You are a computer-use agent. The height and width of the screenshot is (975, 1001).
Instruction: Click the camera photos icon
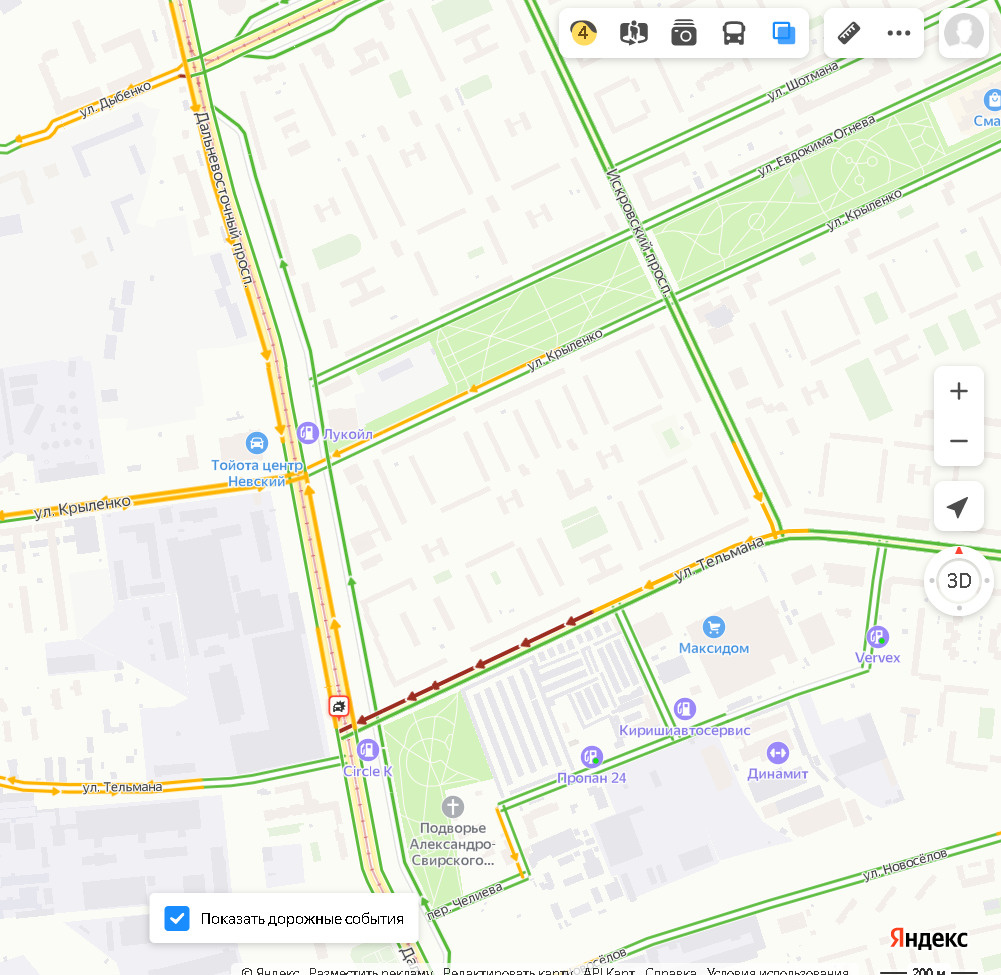point(684,33)
